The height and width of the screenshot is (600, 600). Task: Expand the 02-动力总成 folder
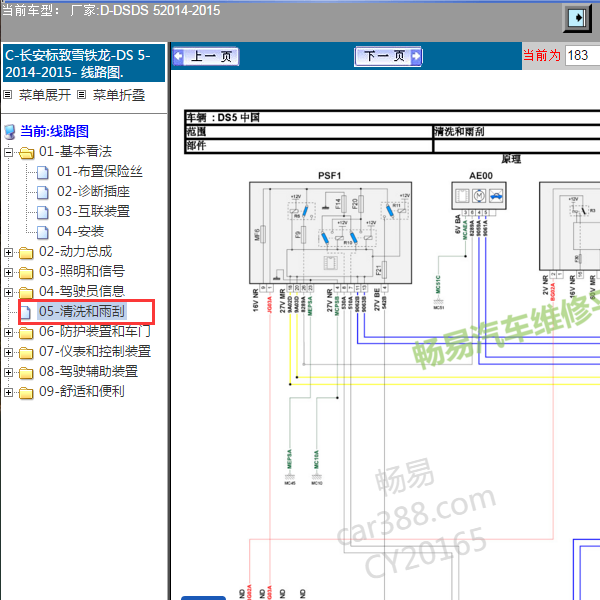(x=8, y=253)
